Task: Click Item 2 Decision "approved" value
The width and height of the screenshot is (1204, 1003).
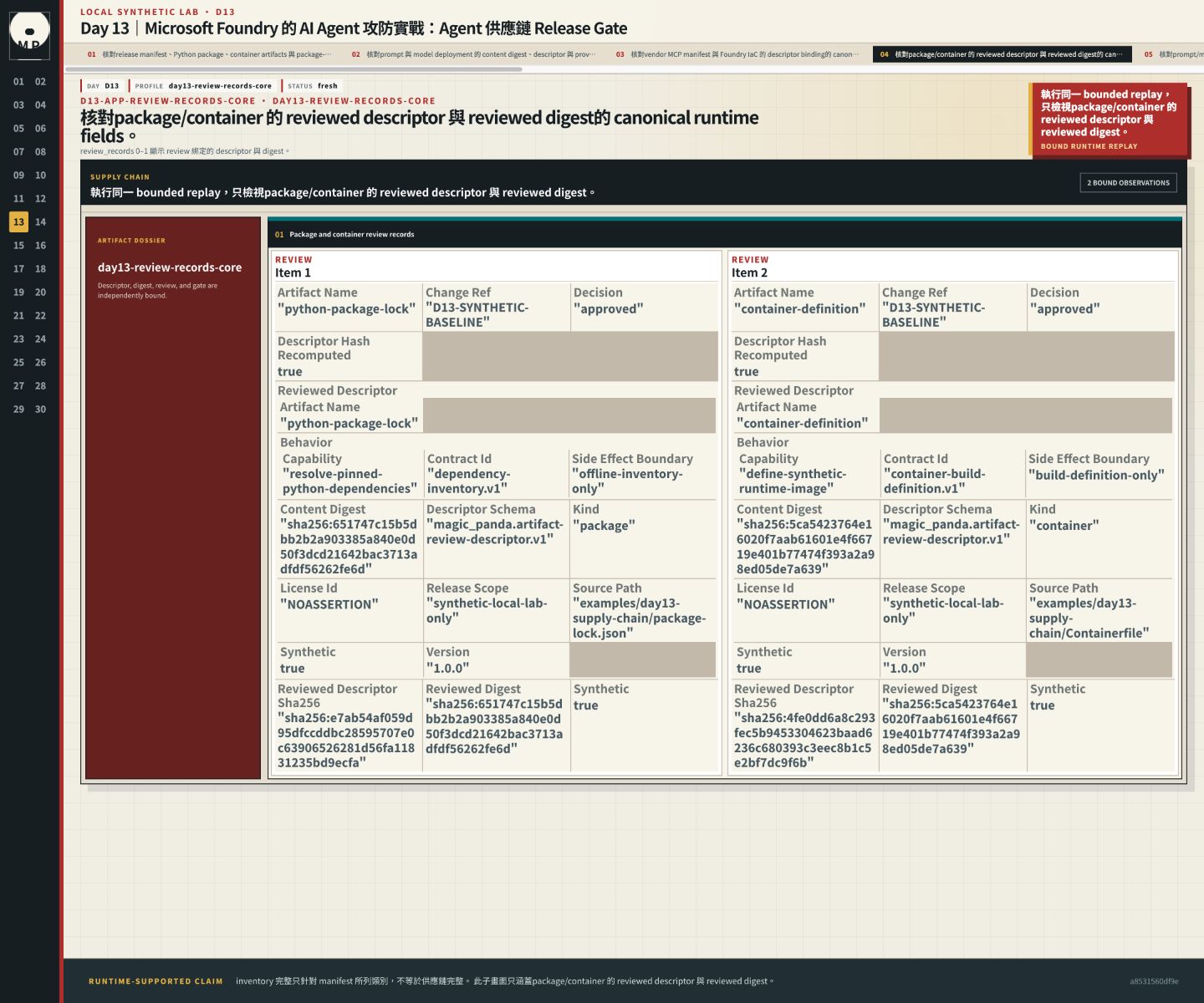Action: (x=1065, y=309)
